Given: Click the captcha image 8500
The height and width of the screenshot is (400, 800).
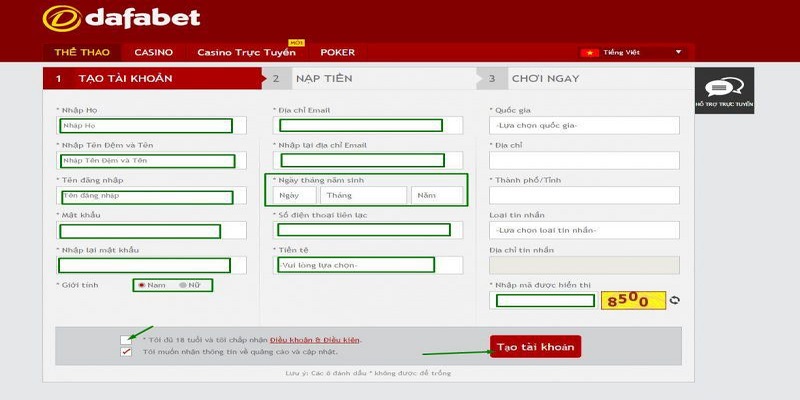Looking at the screenshot, I should coord(633,301).
